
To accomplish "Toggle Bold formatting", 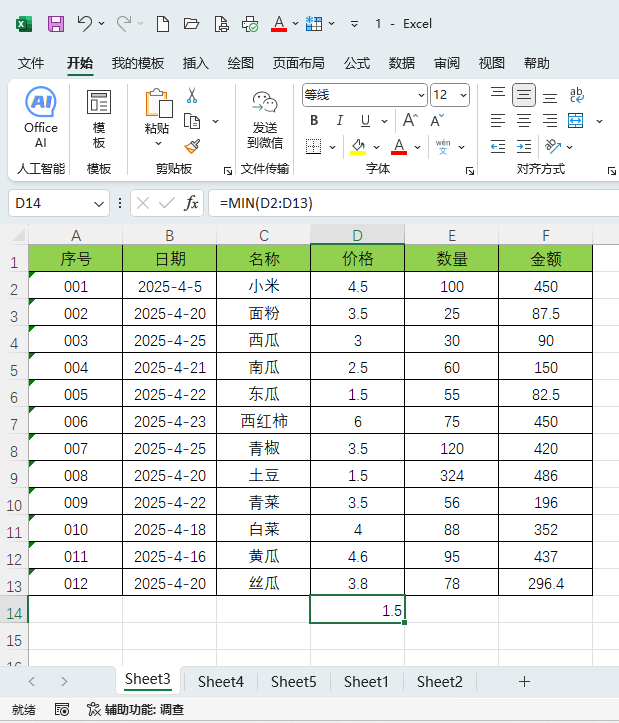I will (x=314, y=121).
